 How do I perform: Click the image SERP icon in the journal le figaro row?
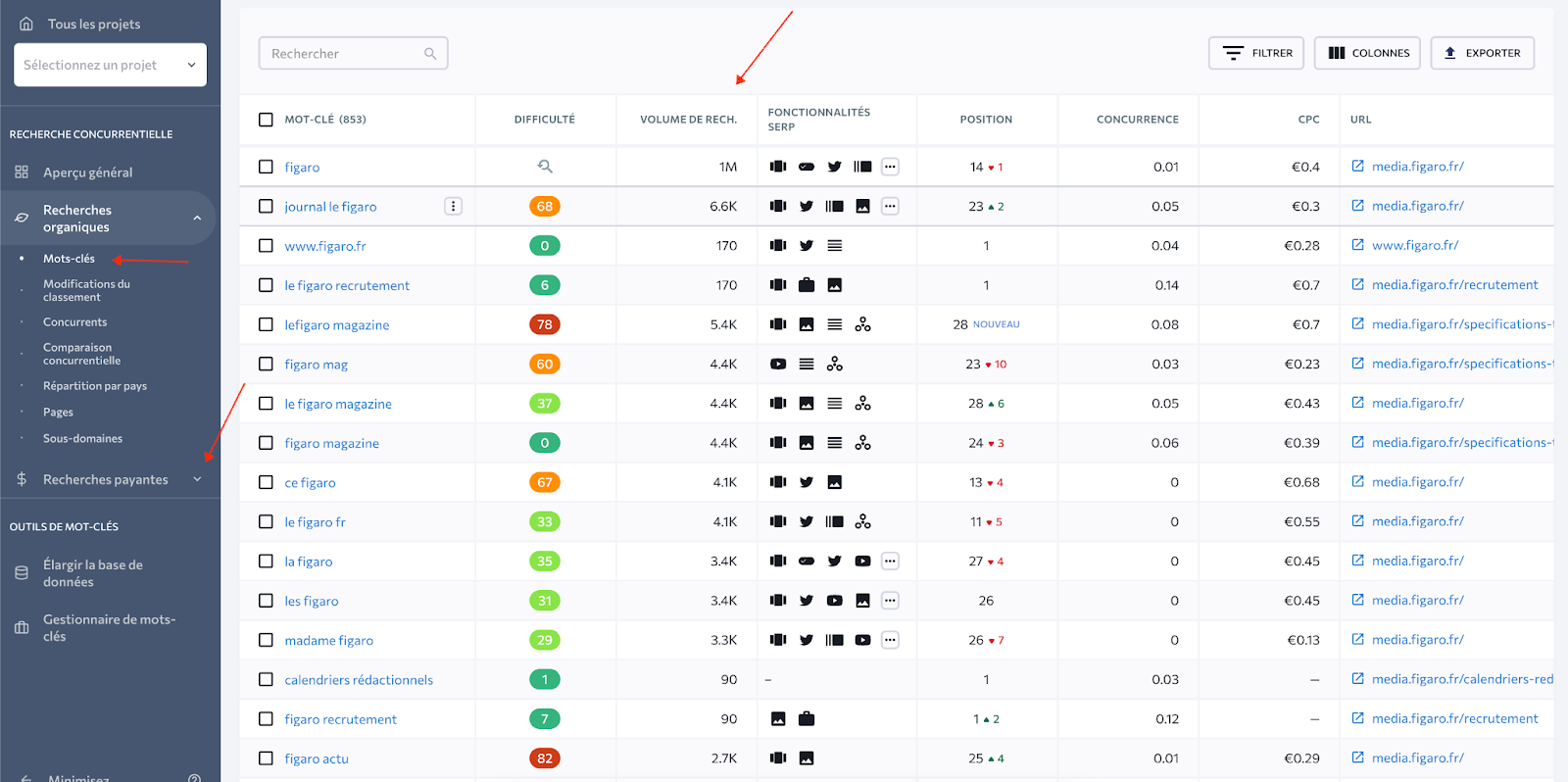[862, 206]
